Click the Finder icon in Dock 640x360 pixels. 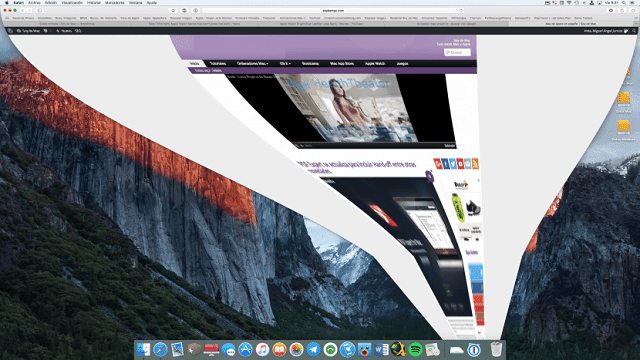(x=143, y=349)
